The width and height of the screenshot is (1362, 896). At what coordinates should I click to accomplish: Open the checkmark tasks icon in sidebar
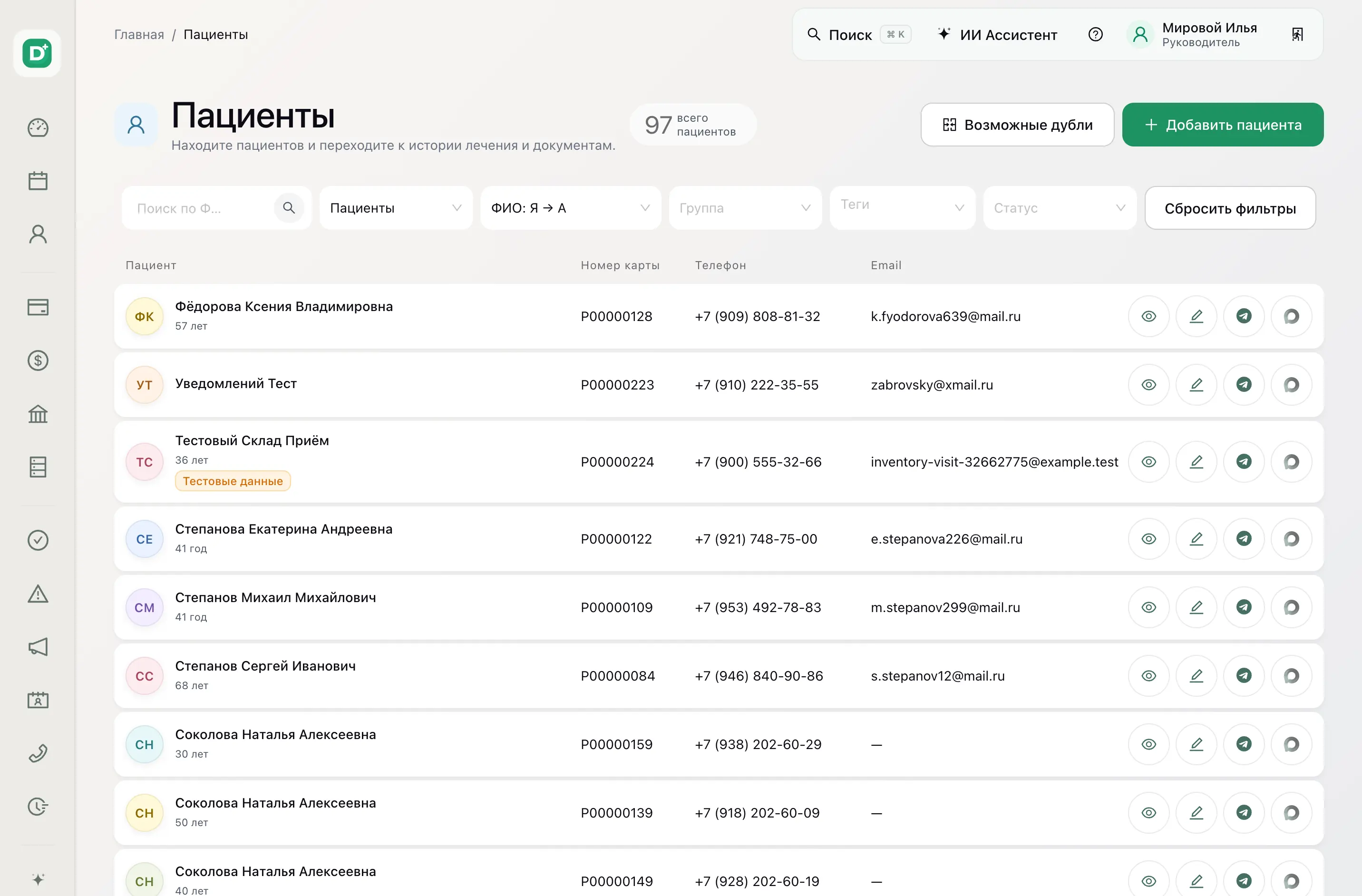click(x=38, y=540)
